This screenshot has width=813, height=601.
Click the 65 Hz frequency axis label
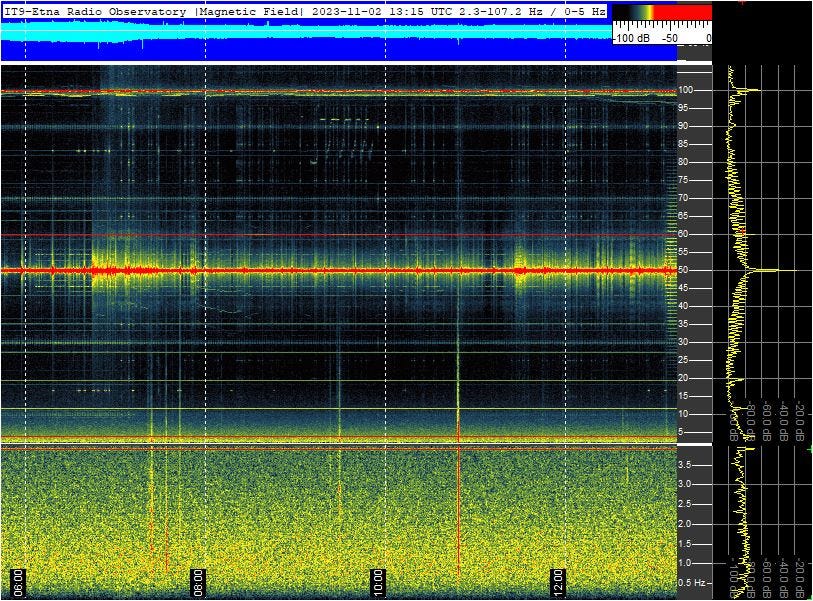(x=683, y=216)
